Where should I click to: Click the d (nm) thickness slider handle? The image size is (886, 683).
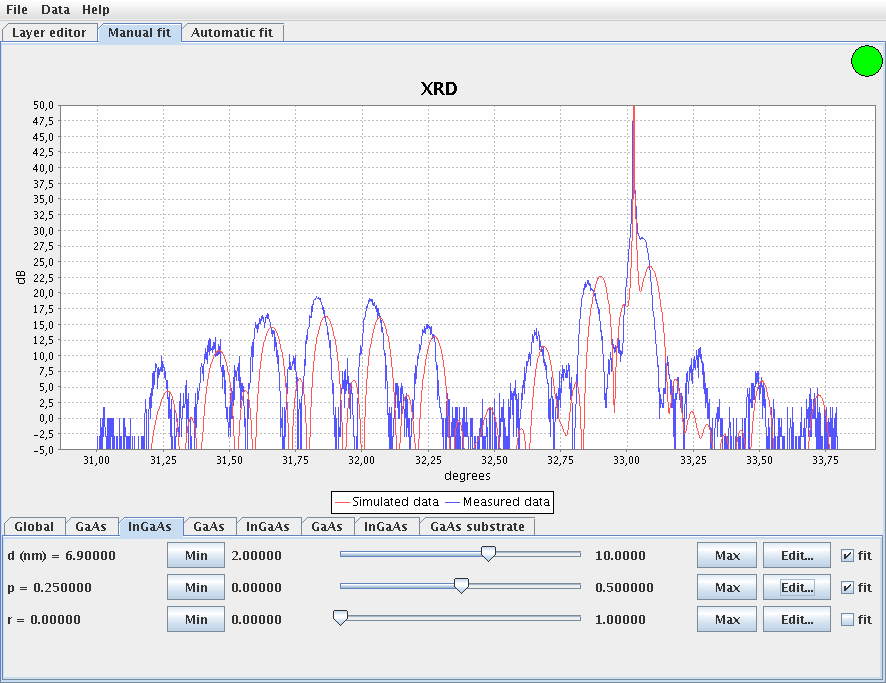coord(488,554)
